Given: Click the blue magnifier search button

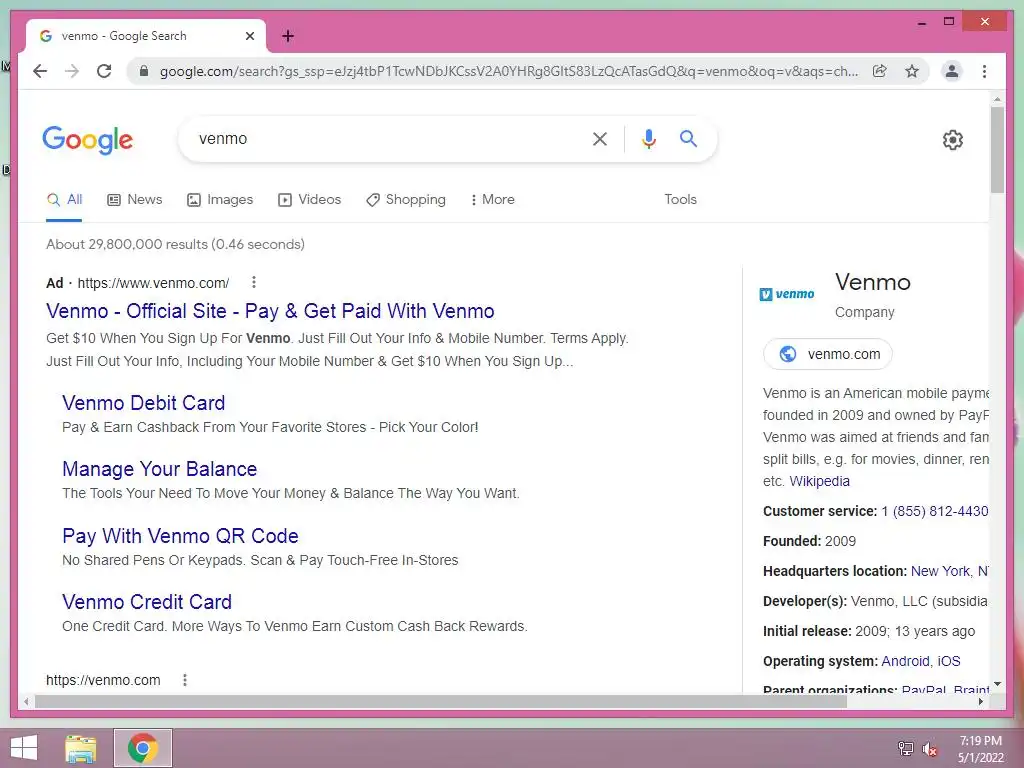Looking at the screenshot, I should pyautogui.click(x=688, y=138).
